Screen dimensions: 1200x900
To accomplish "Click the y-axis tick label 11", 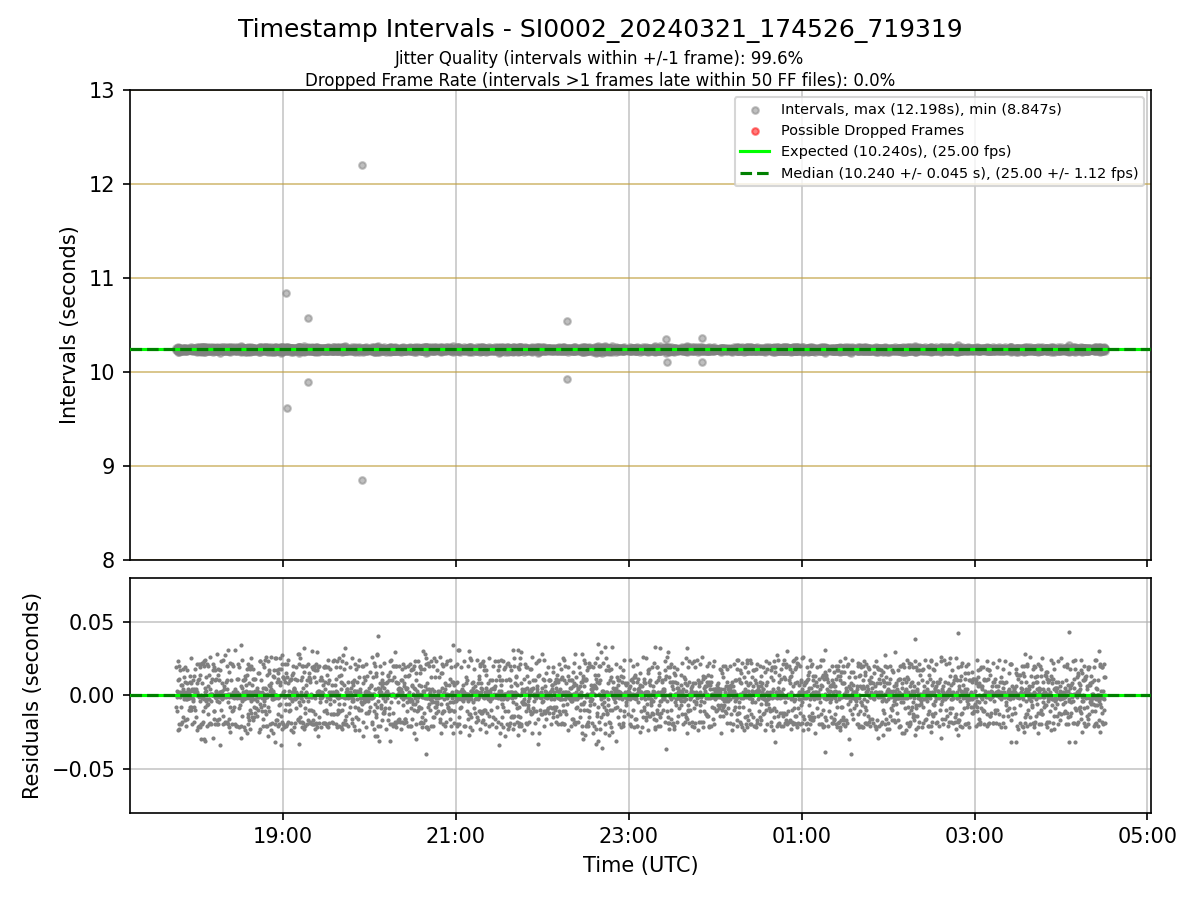I will [103, 279].
